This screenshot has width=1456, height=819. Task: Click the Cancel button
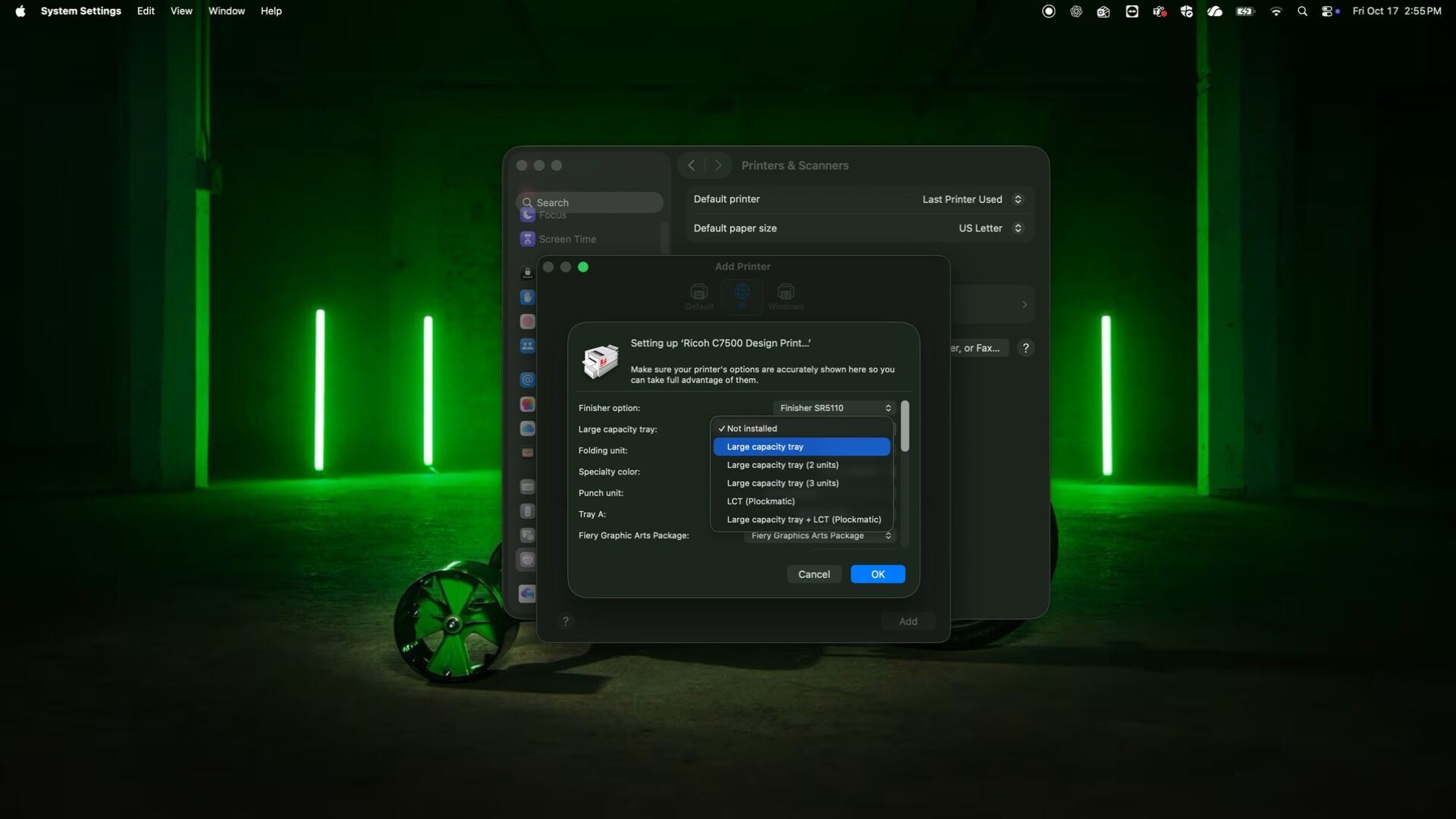[x=814, y=574]
